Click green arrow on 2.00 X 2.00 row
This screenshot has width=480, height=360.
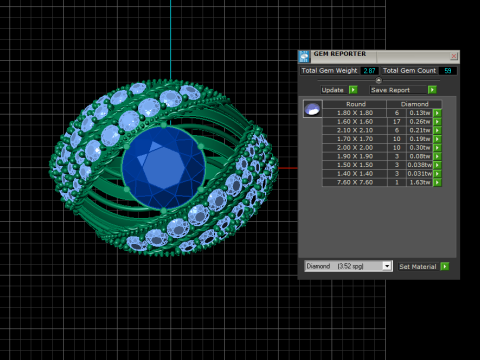click(x=437, y=148)
